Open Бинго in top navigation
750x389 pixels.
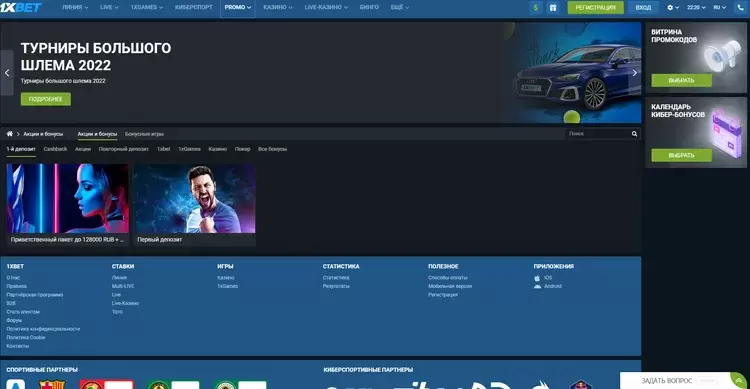369,8
